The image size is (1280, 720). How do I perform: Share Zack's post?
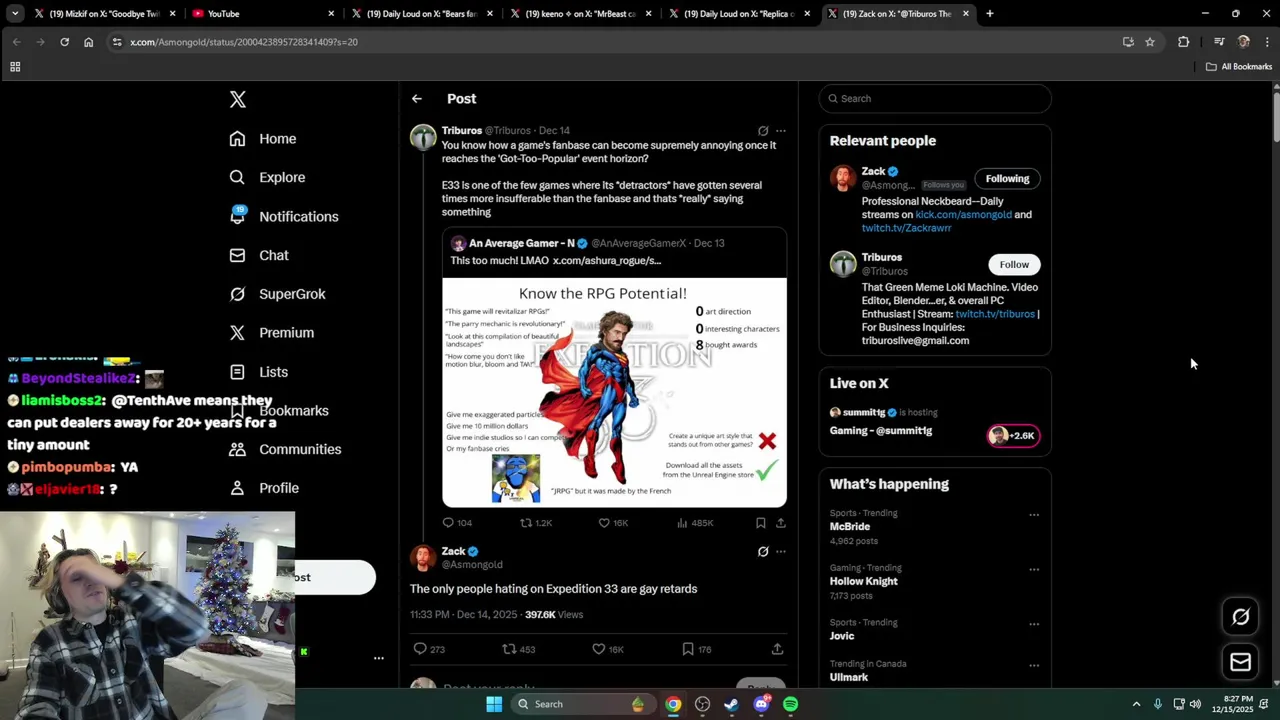tap(777, 649)
